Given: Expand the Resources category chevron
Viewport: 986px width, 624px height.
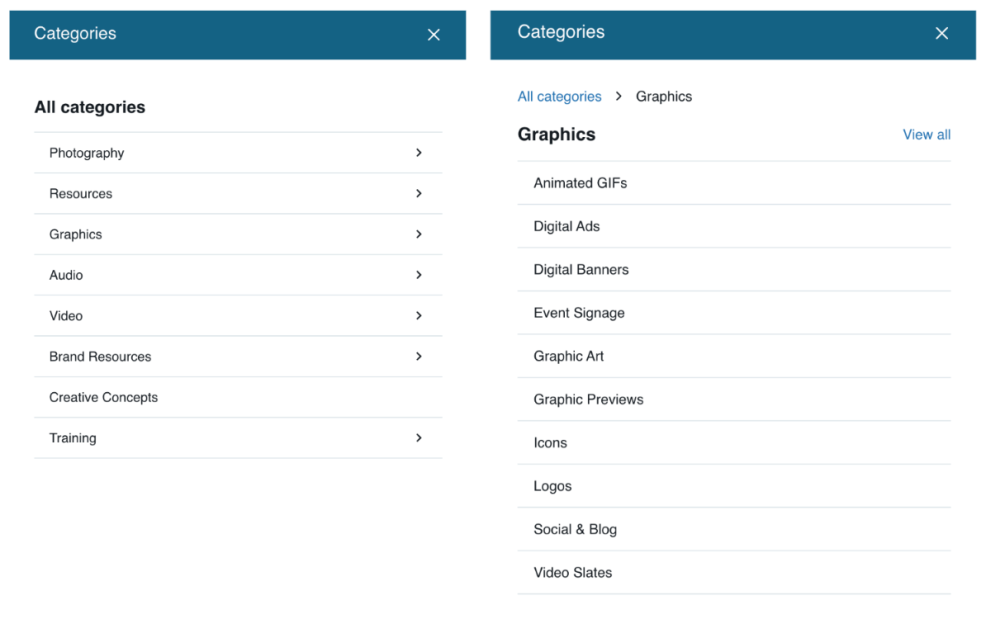Looking at the screenshot, I should (418, 194).
